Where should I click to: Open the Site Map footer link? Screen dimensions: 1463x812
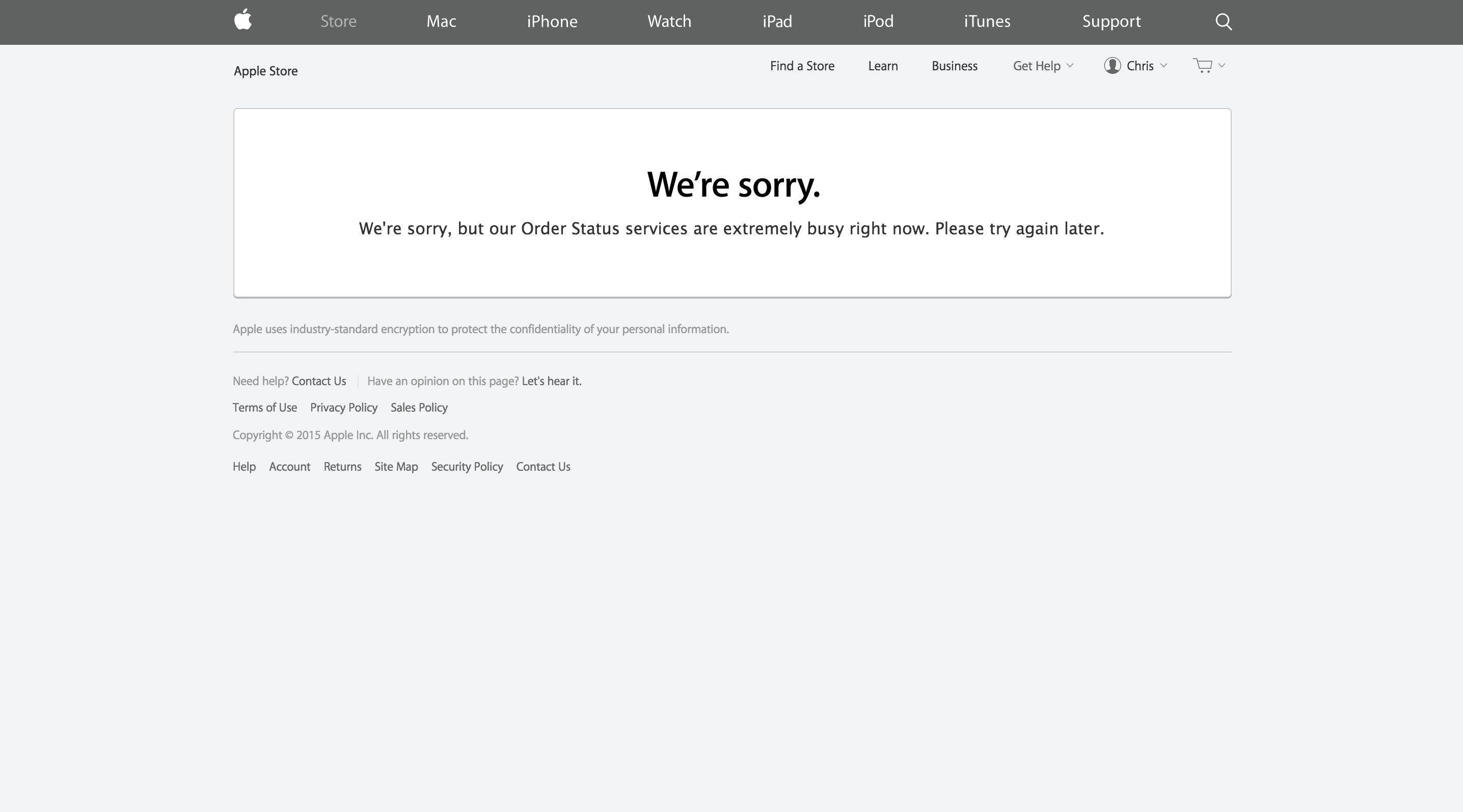click(x=396, y=467)
